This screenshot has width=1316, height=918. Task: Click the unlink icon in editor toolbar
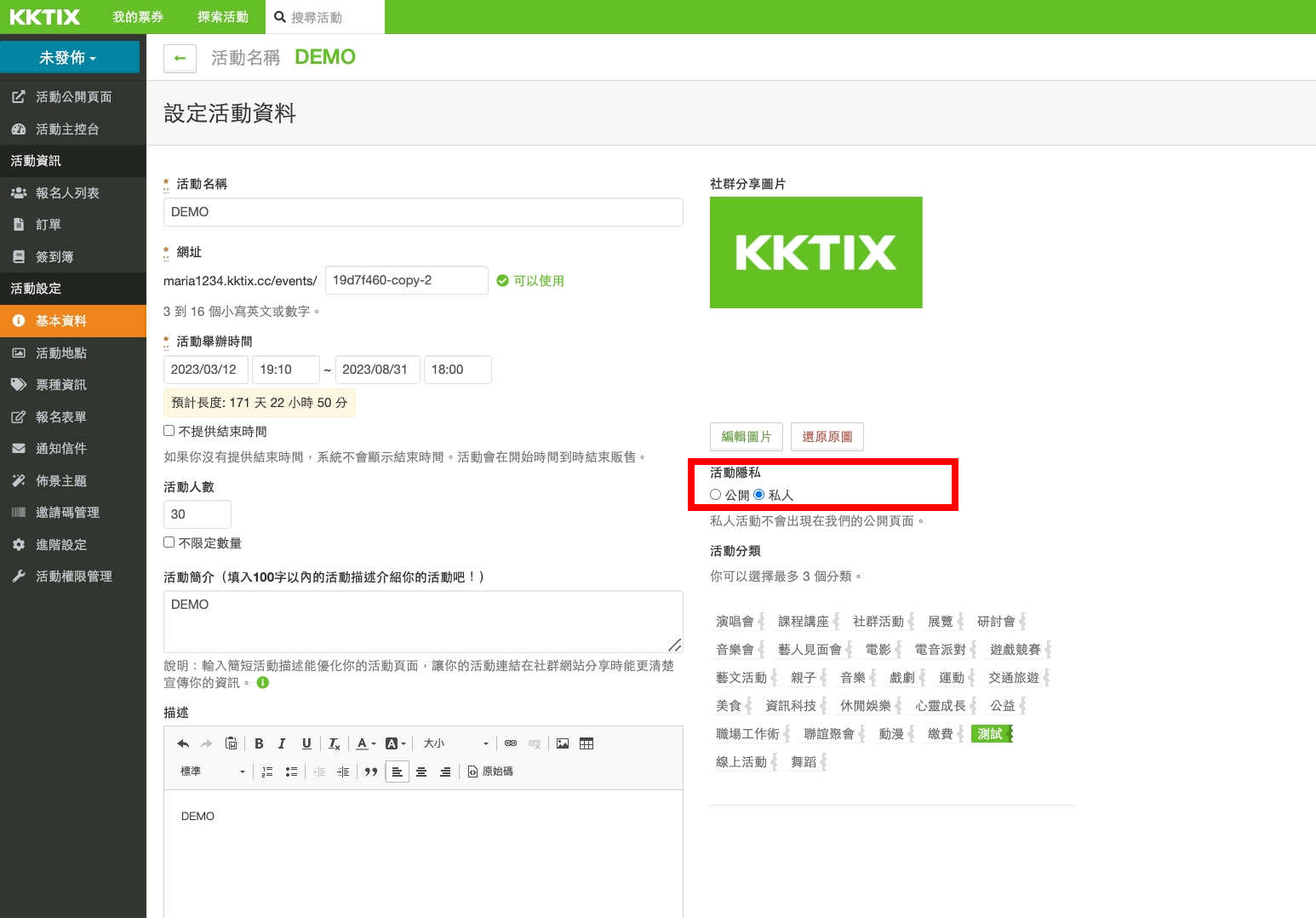pyautogui.click(x=535, y=743)
